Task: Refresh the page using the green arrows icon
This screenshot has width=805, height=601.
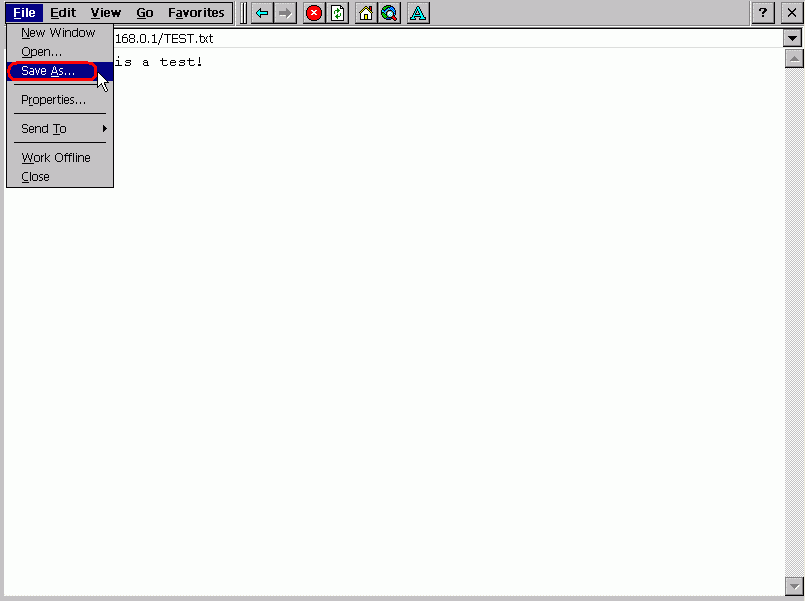Action: click(337, 13)
